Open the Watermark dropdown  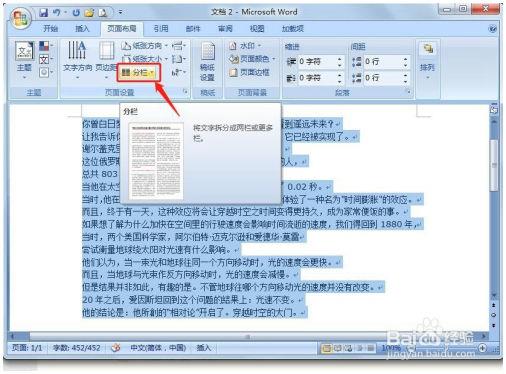point(245,46)
